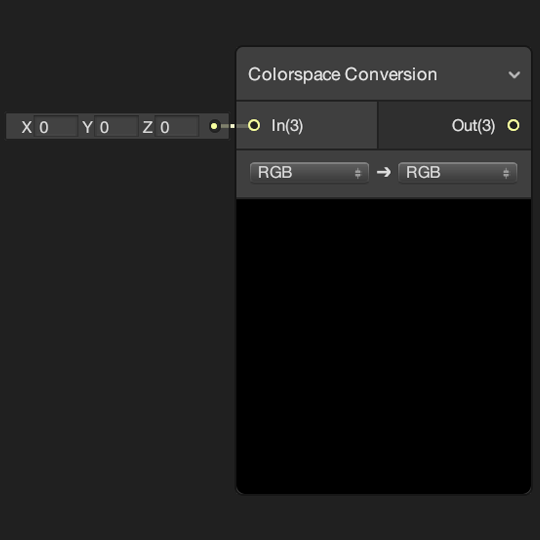
Task: Collapse the Colorspace Conversion node preview chevron
Action: [514, 75]
